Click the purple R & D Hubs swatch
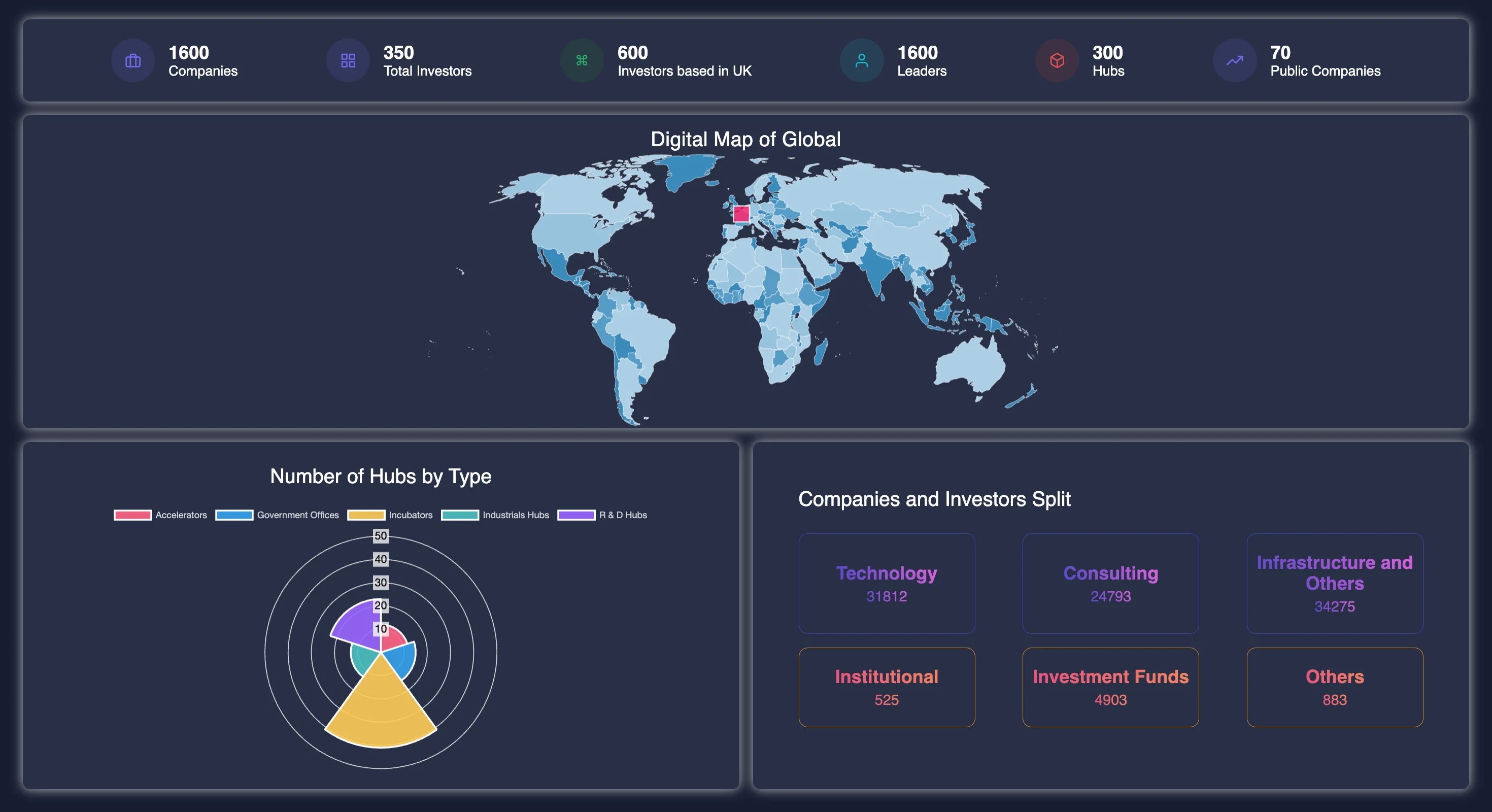This screenshot has height=812, width=1492. coord(575,515)
